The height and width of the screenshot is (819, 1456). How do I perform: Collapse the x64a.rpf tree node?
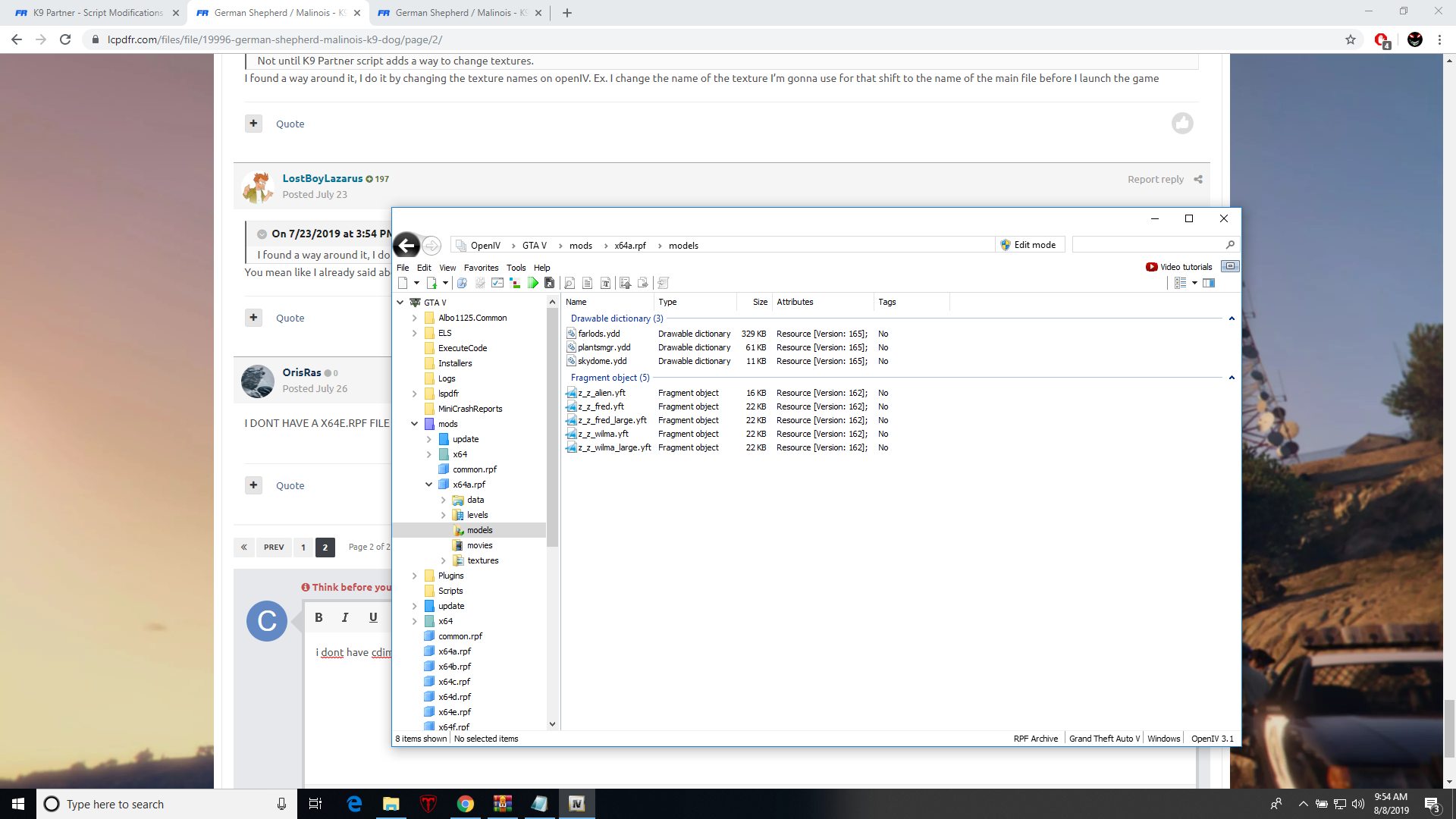click(429, 485)
